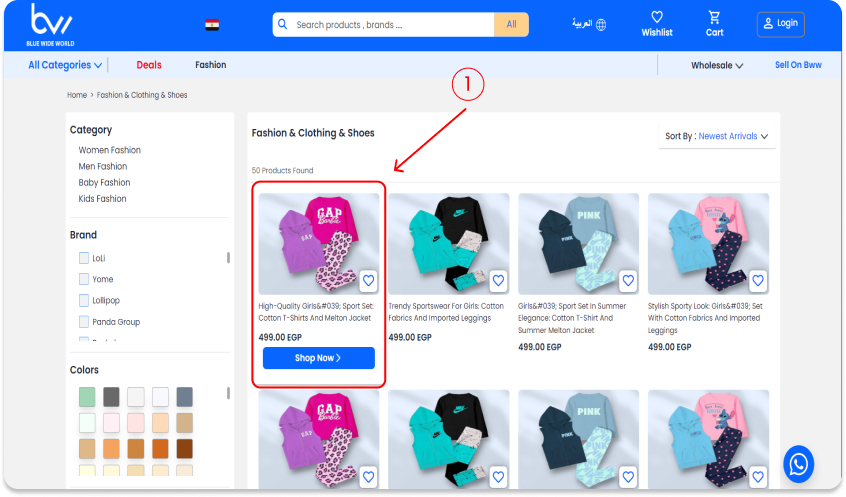
Task: Click heart on second-row PINK set
Action: 628,477
